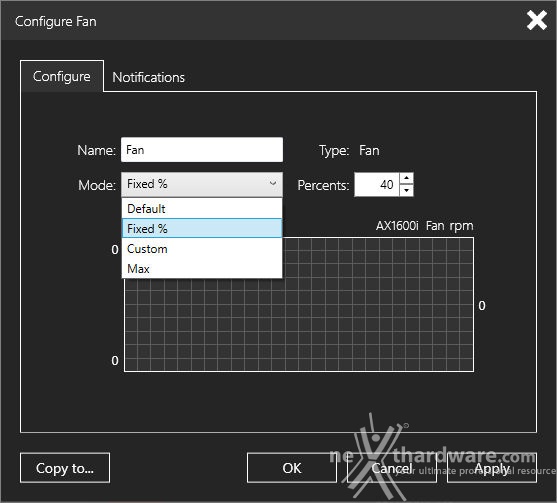Click inside the Percents number field
Viewport: 557px width, 503px height.
377,184
